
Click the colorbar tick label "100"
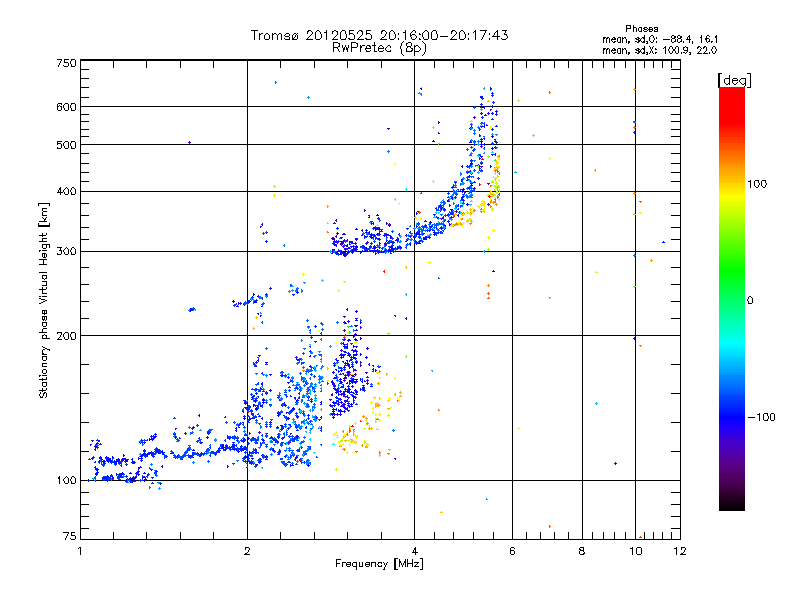click(757, 184)
